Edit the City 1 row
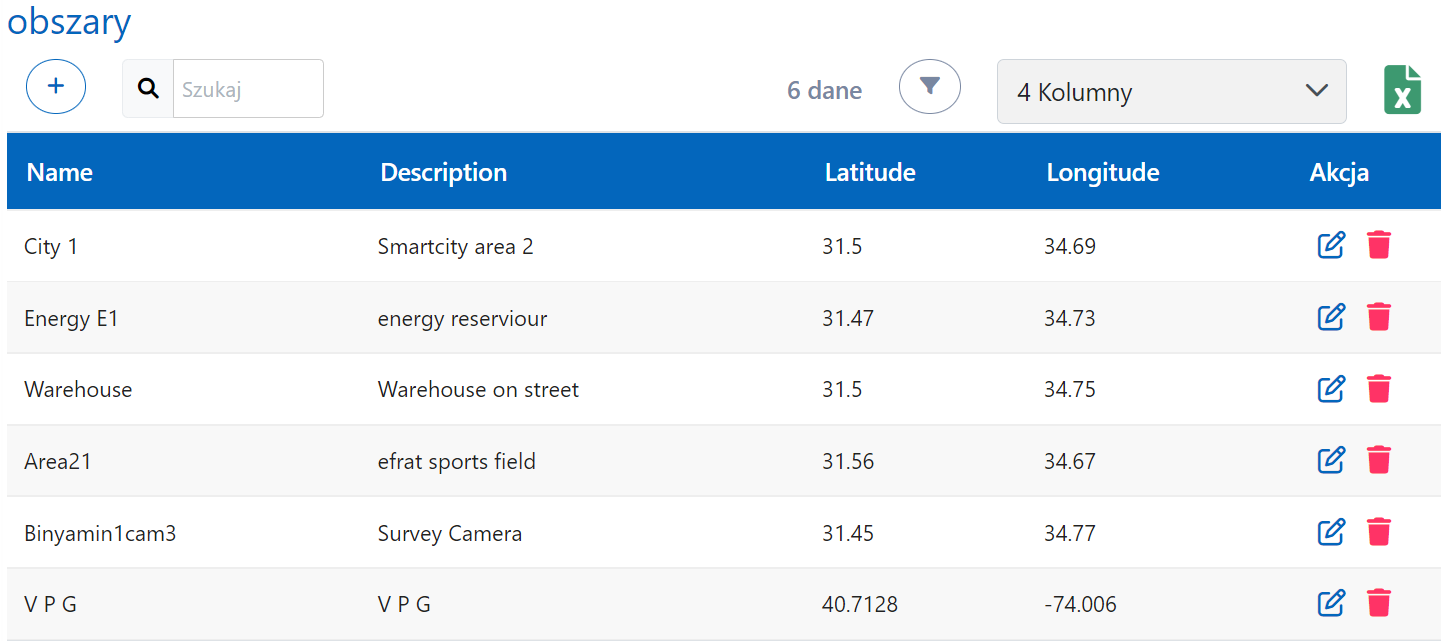 pyautogui.click(x=1331, y=245)
